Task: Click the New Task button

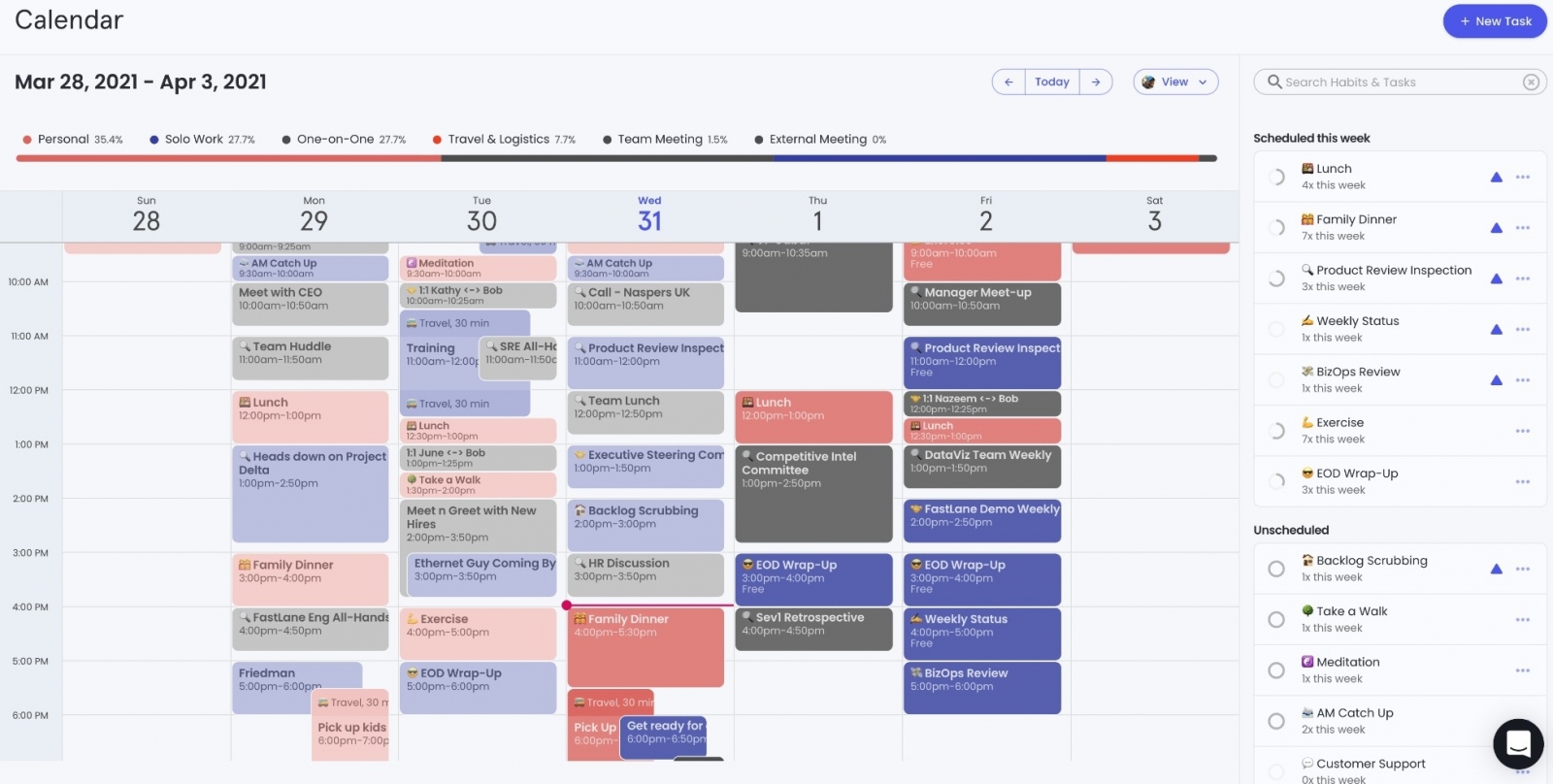Action: point(1494,21)
